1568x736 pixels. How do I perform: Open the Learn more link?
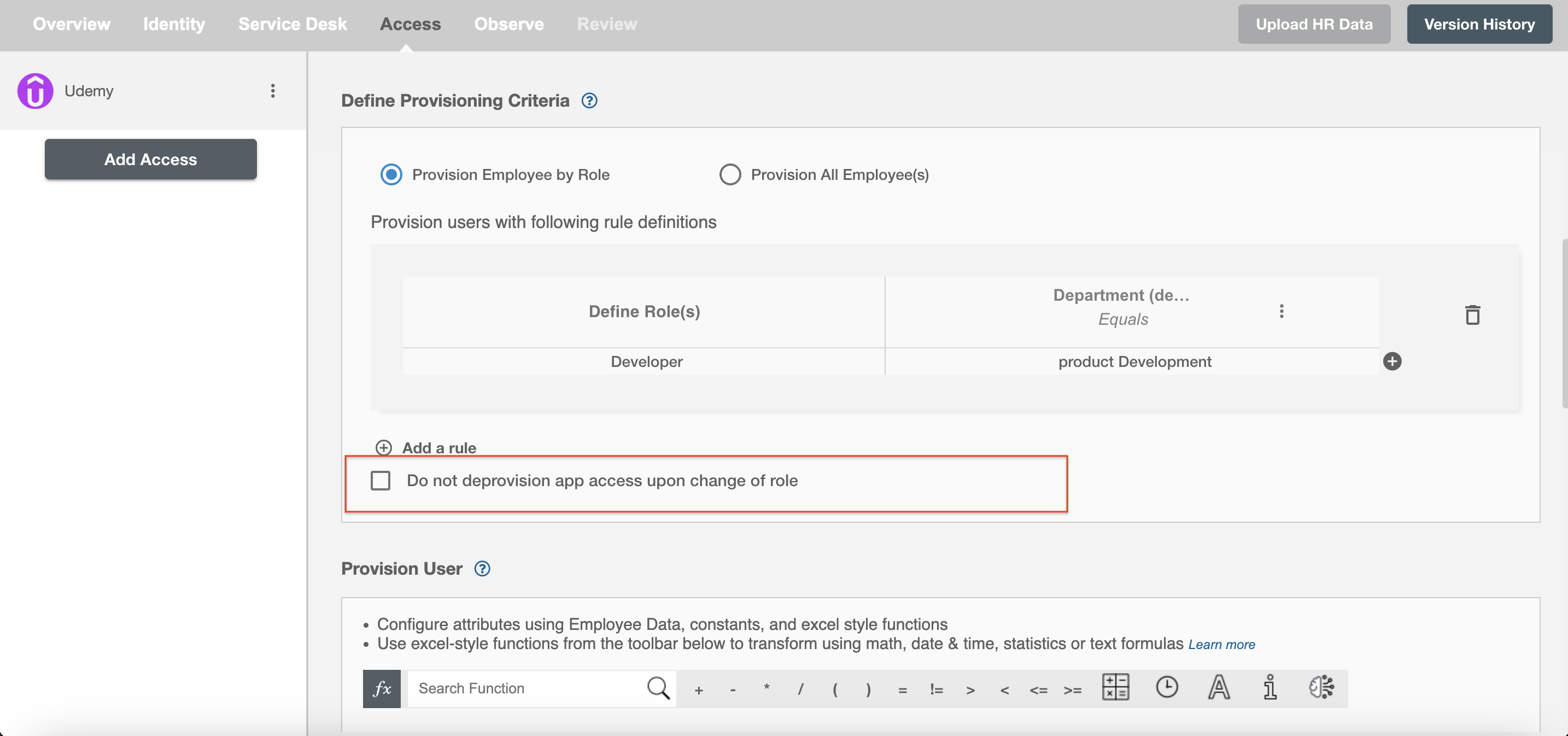coord(1221,645)
